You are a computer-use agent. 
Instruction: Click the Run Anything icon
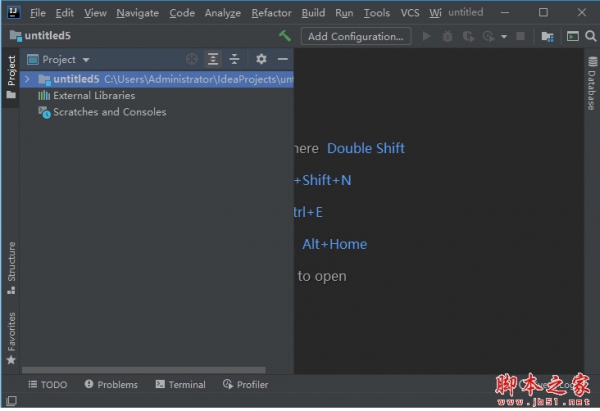coord(572,36)
